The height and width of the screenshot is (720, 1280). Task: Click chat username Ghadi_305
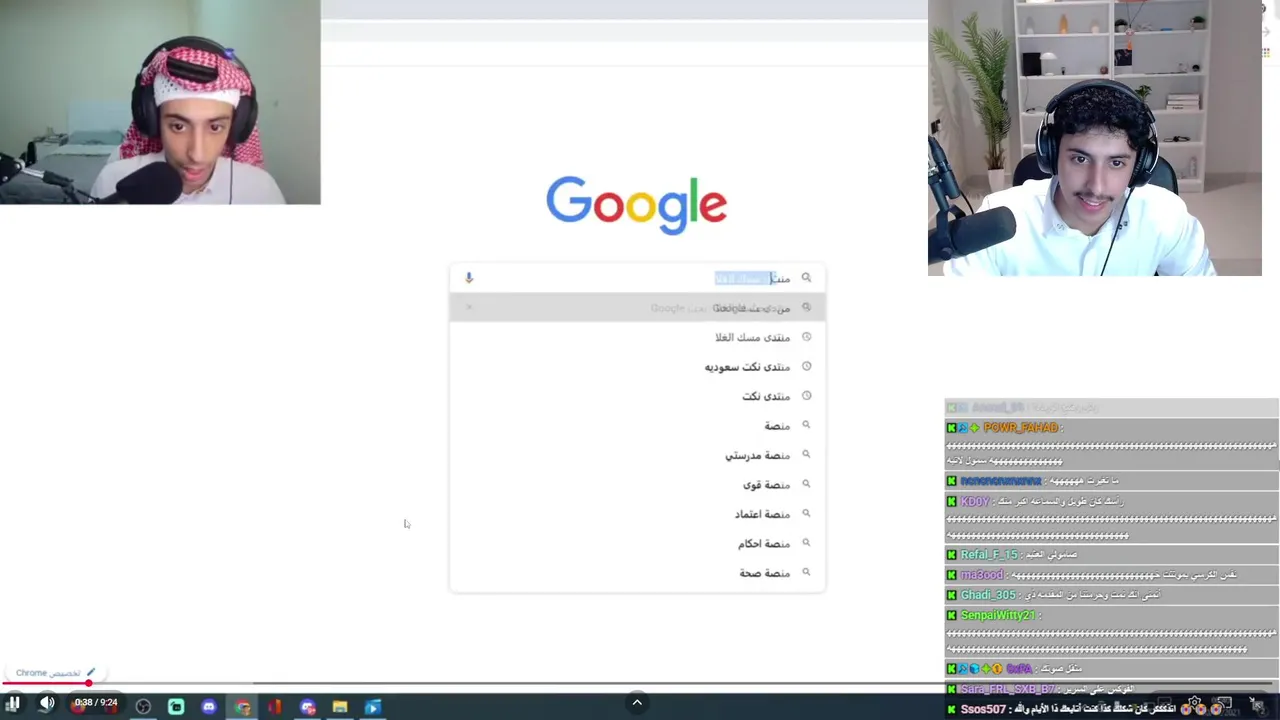[988, 595]
